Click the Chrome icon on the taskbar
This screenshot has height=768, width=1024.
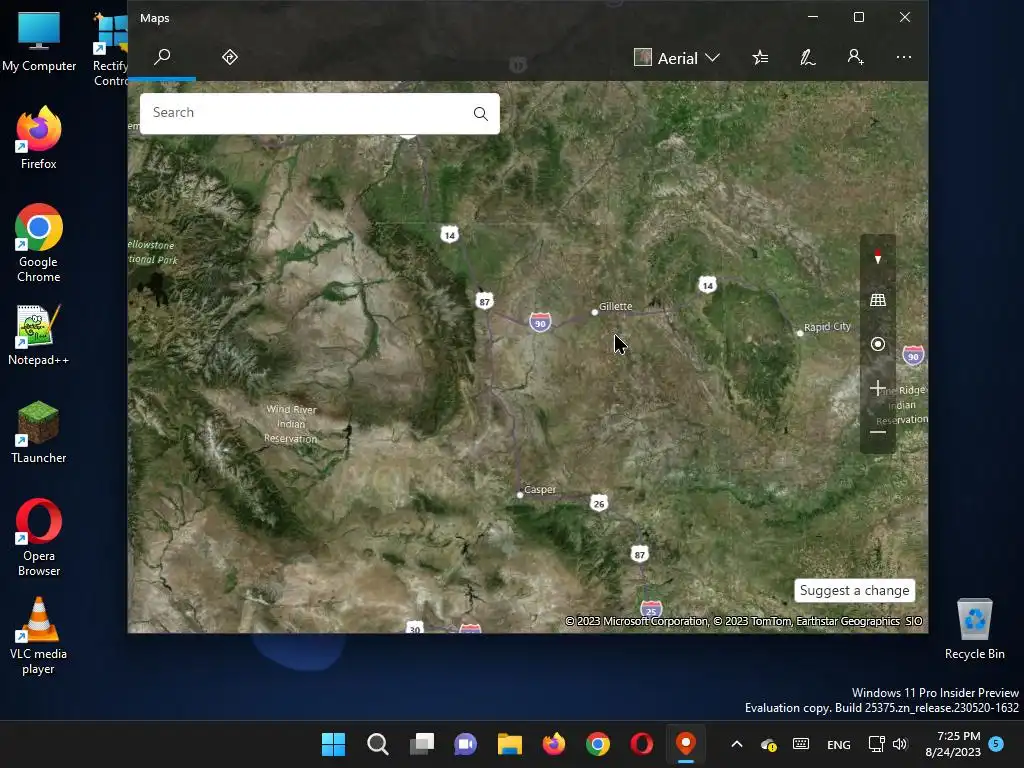click(x=598, y=744)
